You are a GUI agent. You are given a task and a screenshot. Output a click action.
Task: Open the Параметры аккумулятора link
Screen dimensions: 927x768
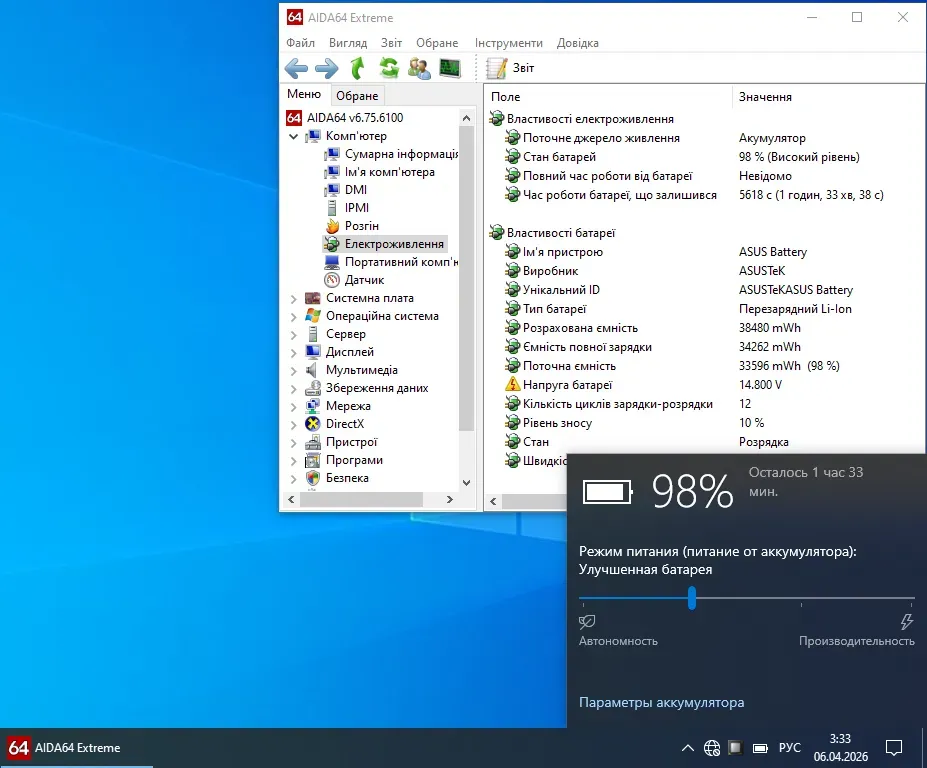661,703
